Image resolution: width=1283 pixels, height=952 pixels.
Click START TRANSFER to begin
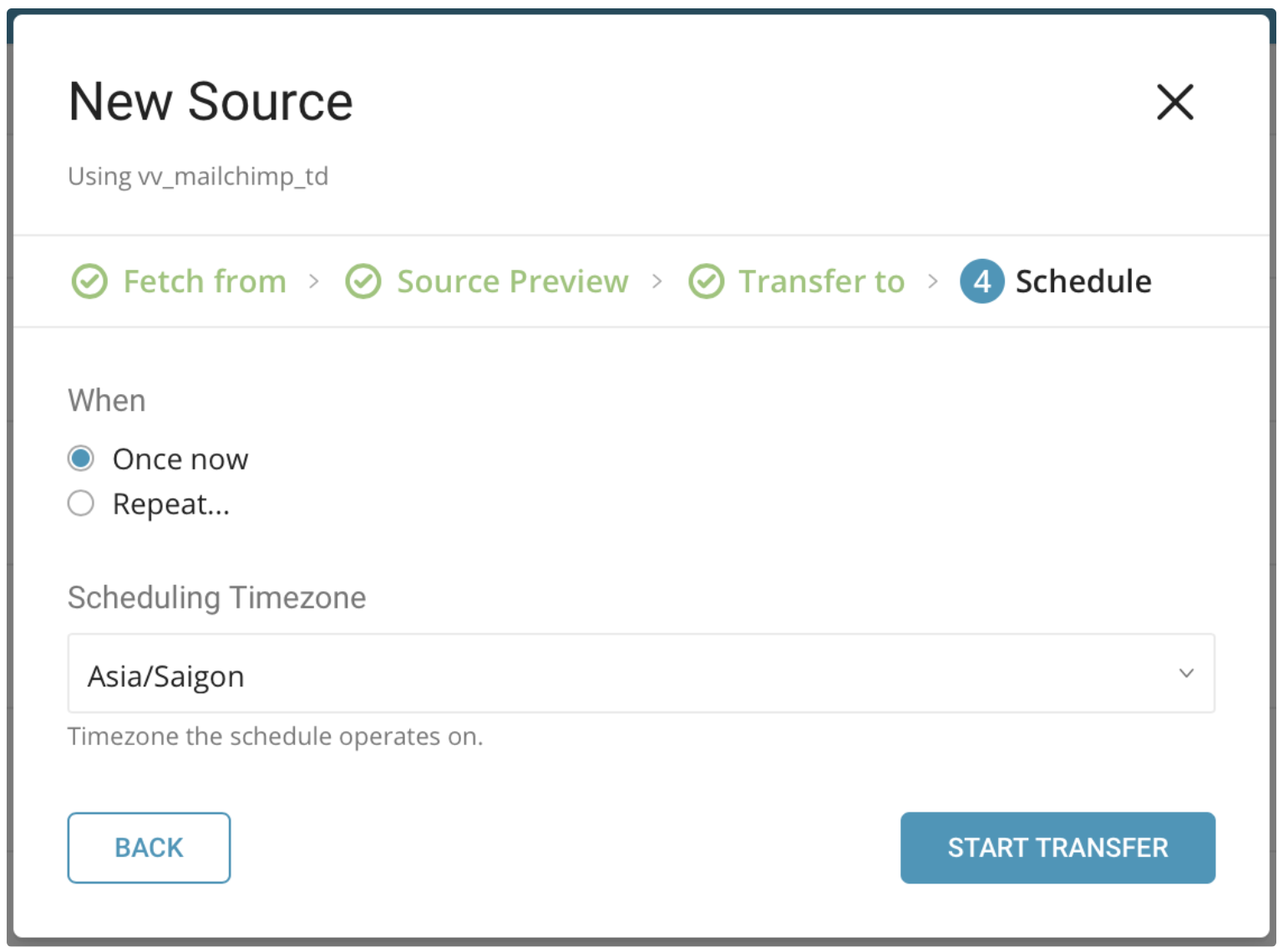1057,848
